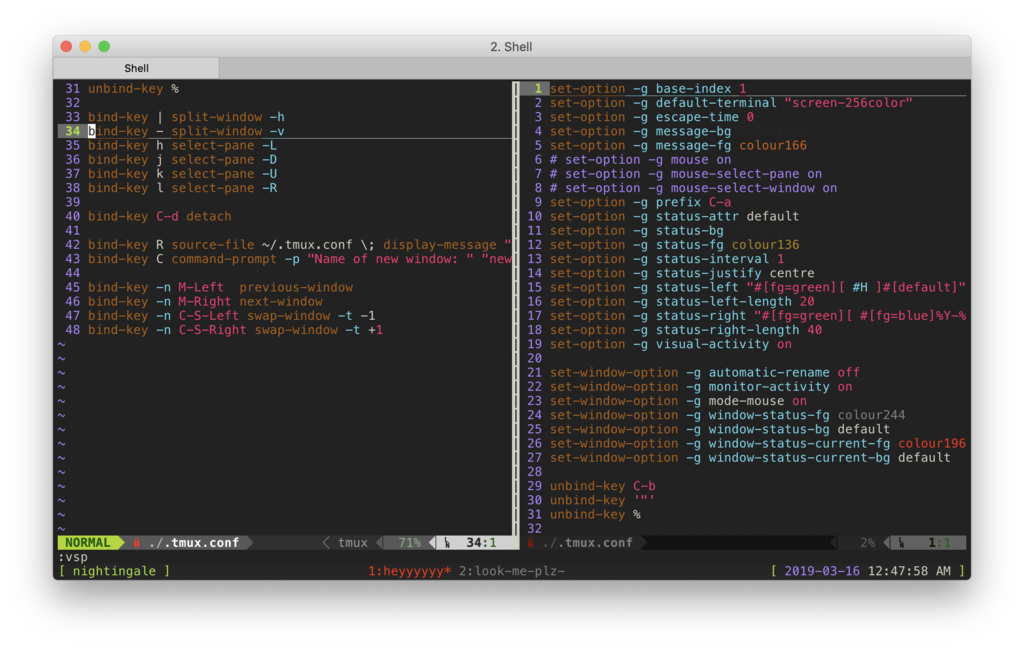Image resolution: width=1024 pixels, height=650 pixels.
Task: Select tmux window 2:look-me-plz-
Action: pos(511,571)
